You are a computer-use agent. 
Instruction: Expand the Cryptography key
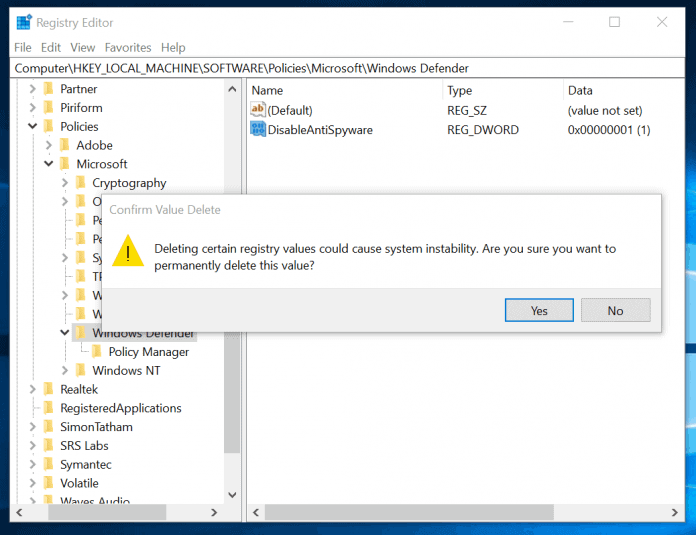pyautogui.click(x=64, y=182)
